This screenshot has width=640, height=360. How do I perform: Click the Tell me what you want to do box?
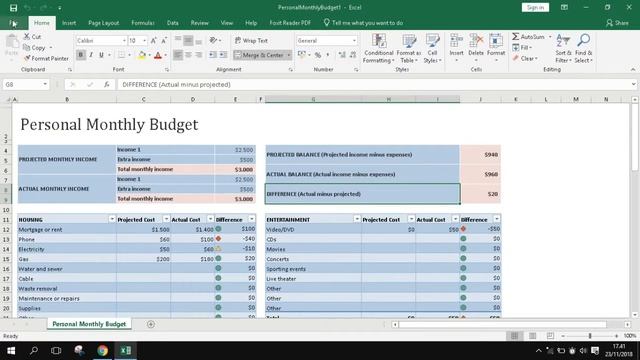coord(363,23)
